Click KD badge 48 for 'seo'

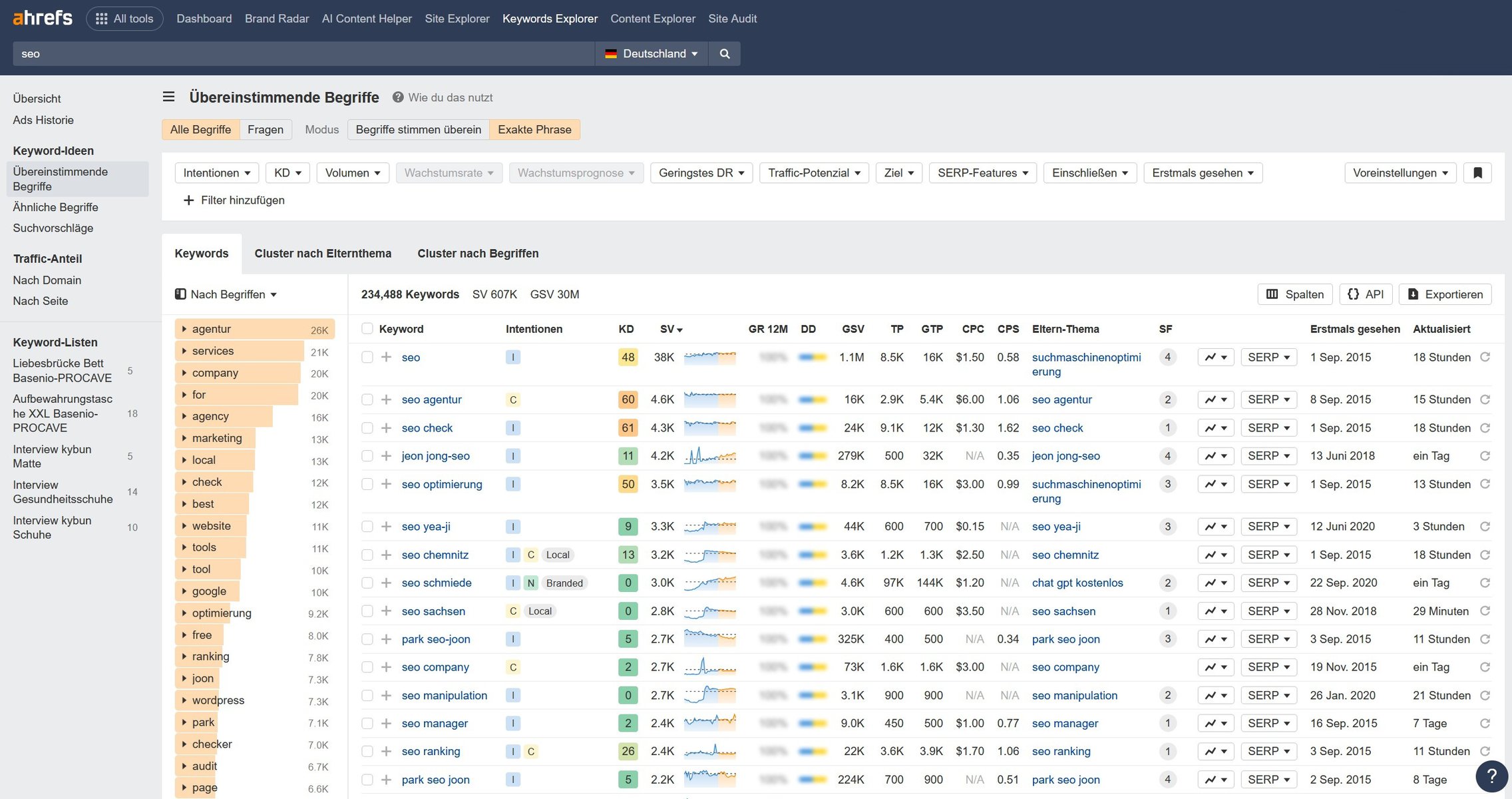pos(628,358)
